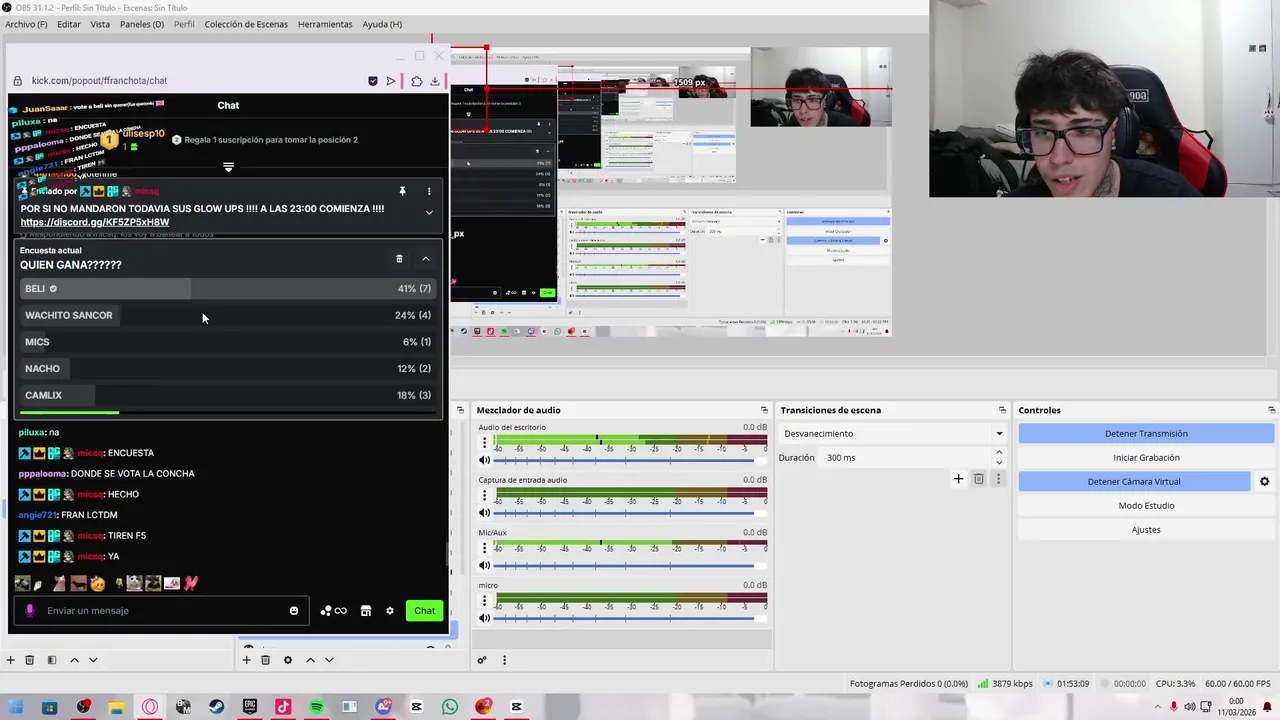
Task: Open scene filters icon
Action: [52, 660]
